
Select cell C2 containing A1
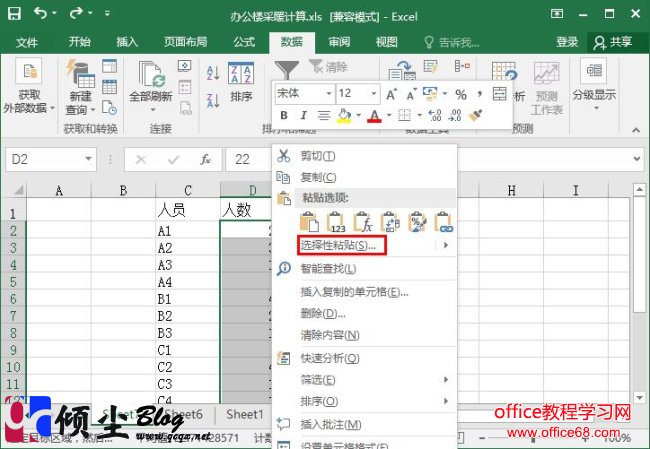(x=187, y=231)
